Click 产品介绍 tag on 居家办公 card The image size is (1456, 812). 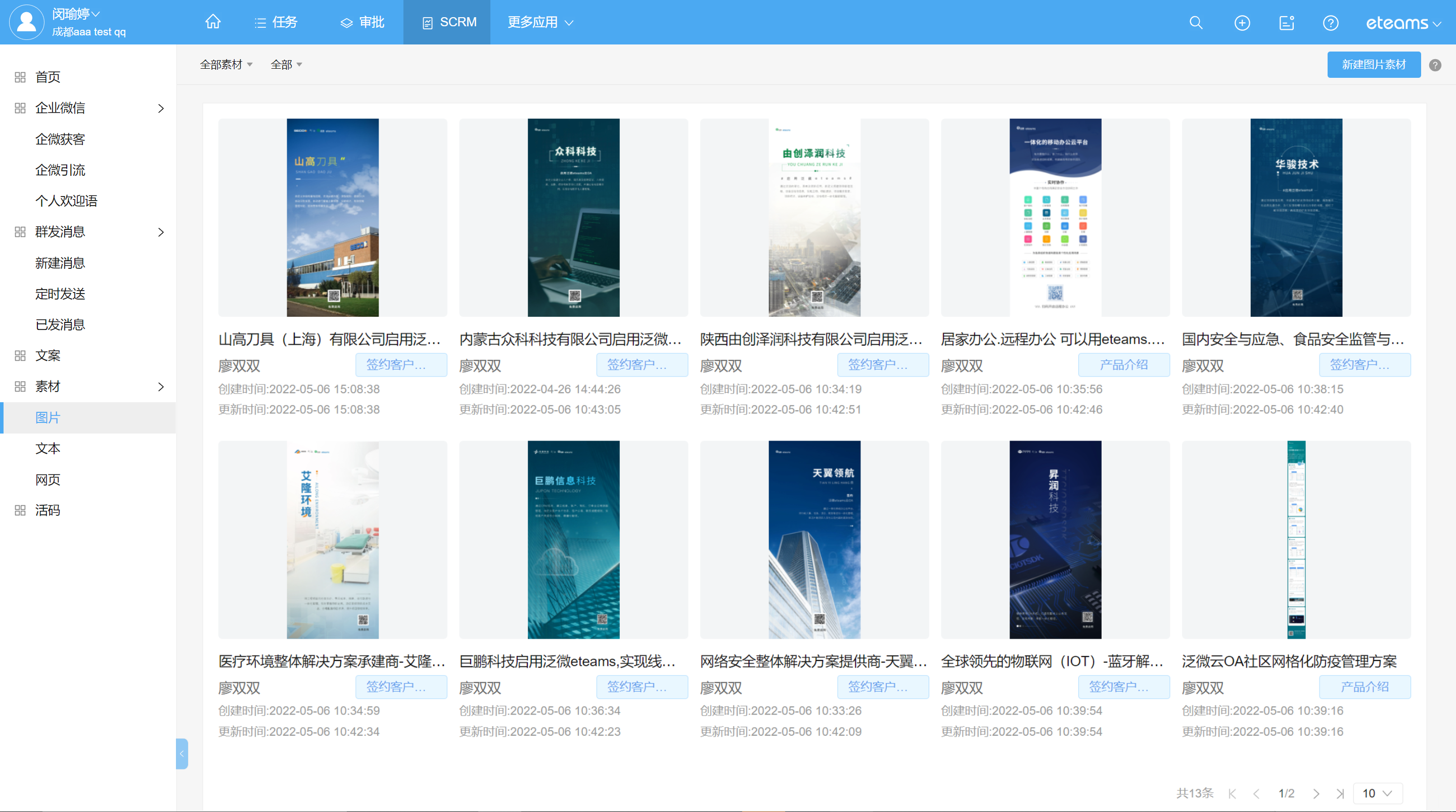pyautogui.click(x=1124, y=364)
